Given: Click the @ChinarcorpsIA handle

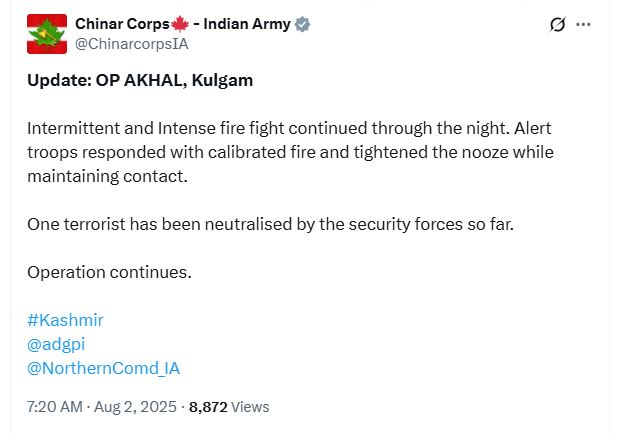Looking at the screenshot, I should click(132, 43).
